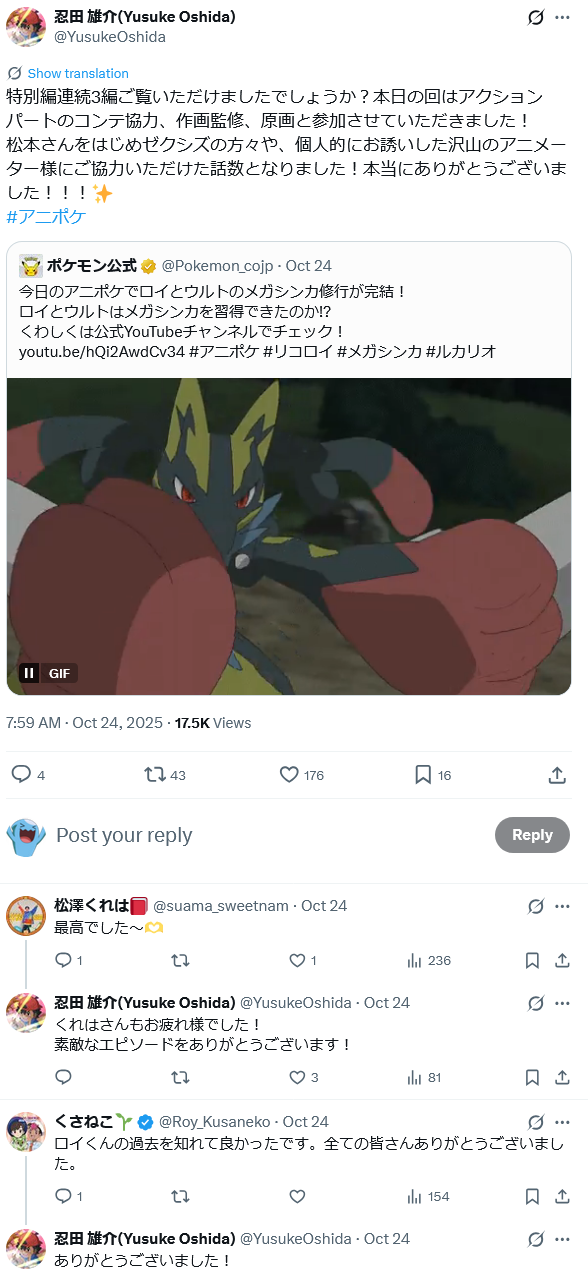Repost くさねこ's reply
This screenshot has width=588, height=1276.
180,1196
